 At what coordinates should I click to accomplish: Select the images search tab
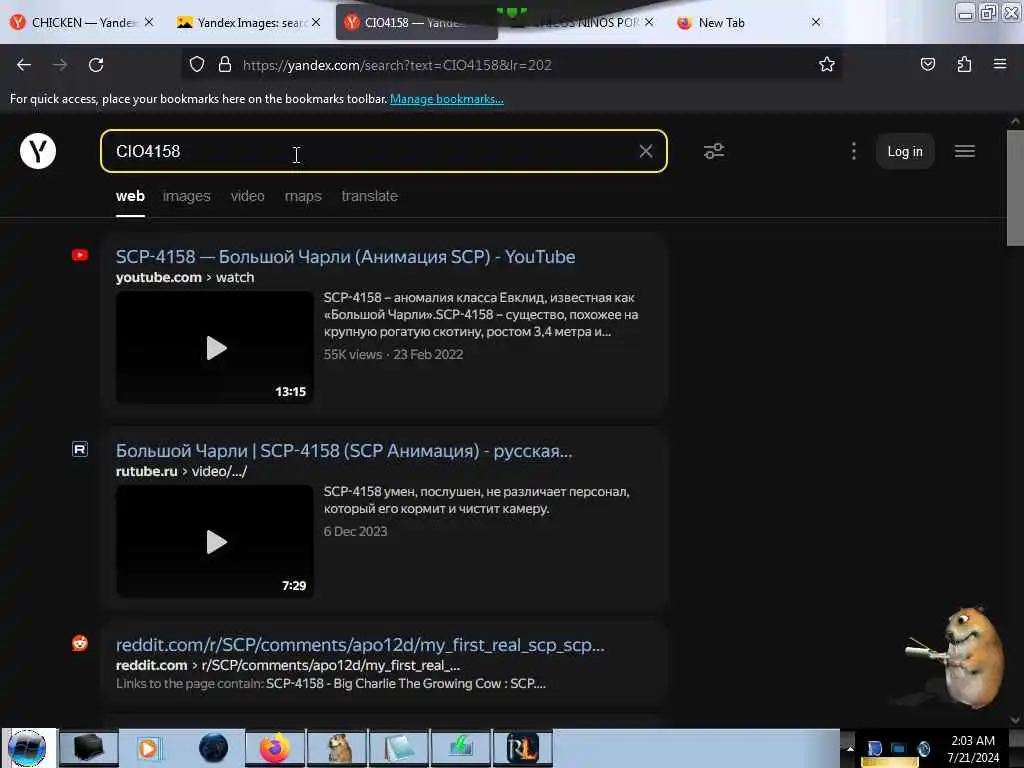click(187, 196)
